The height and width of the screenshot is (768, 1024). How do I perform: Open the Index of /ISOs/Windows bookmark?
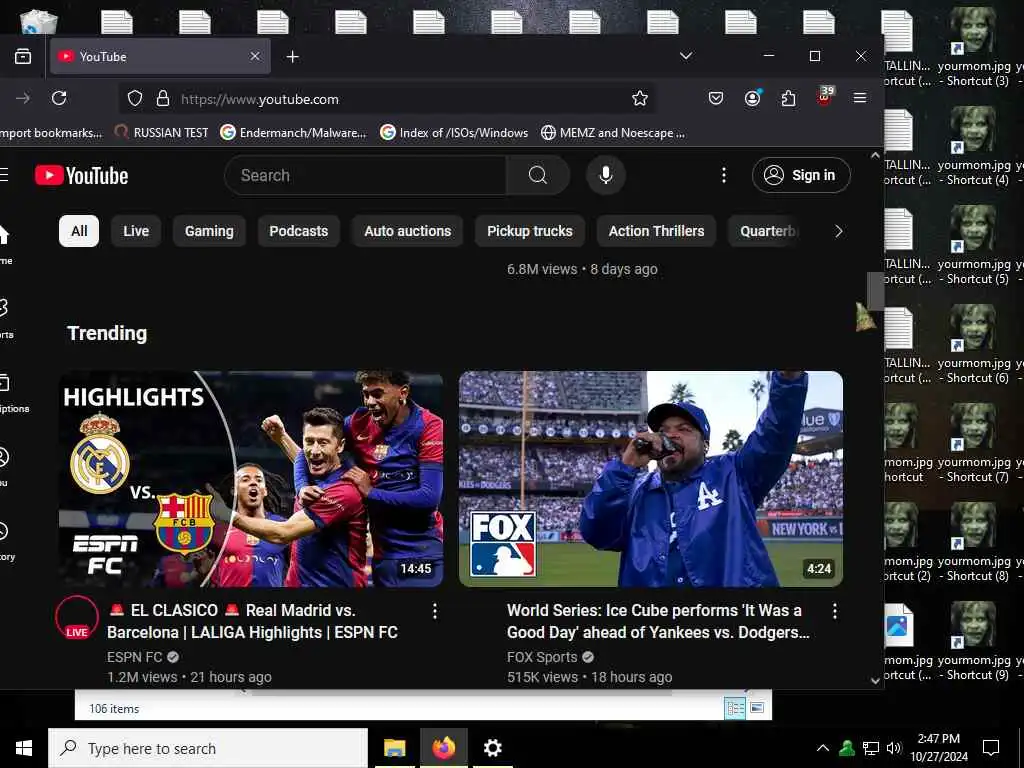(x=454, y=133)
